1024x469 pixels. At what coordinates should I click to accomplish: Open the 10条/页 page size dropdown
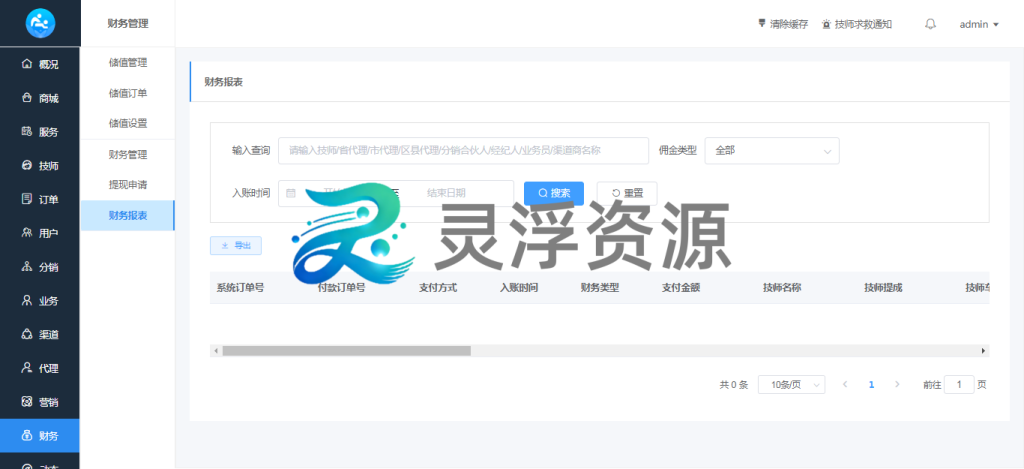[x=792, y=385]
